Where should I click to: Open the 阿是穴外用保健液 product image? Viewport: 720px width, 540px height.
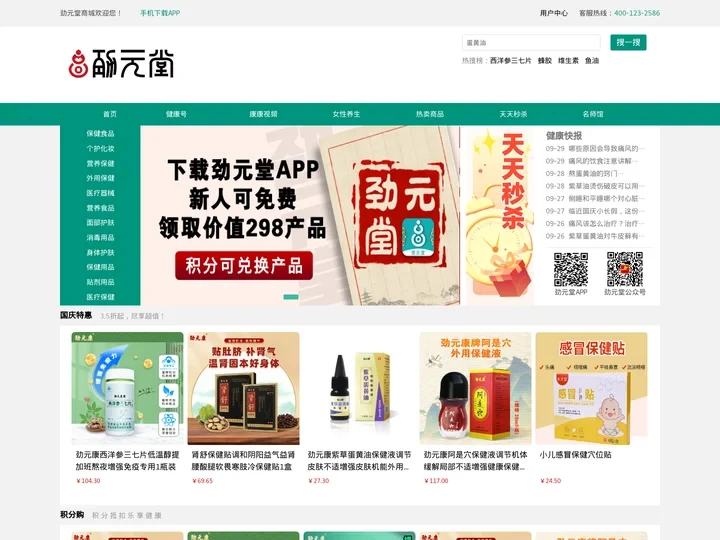475,388
